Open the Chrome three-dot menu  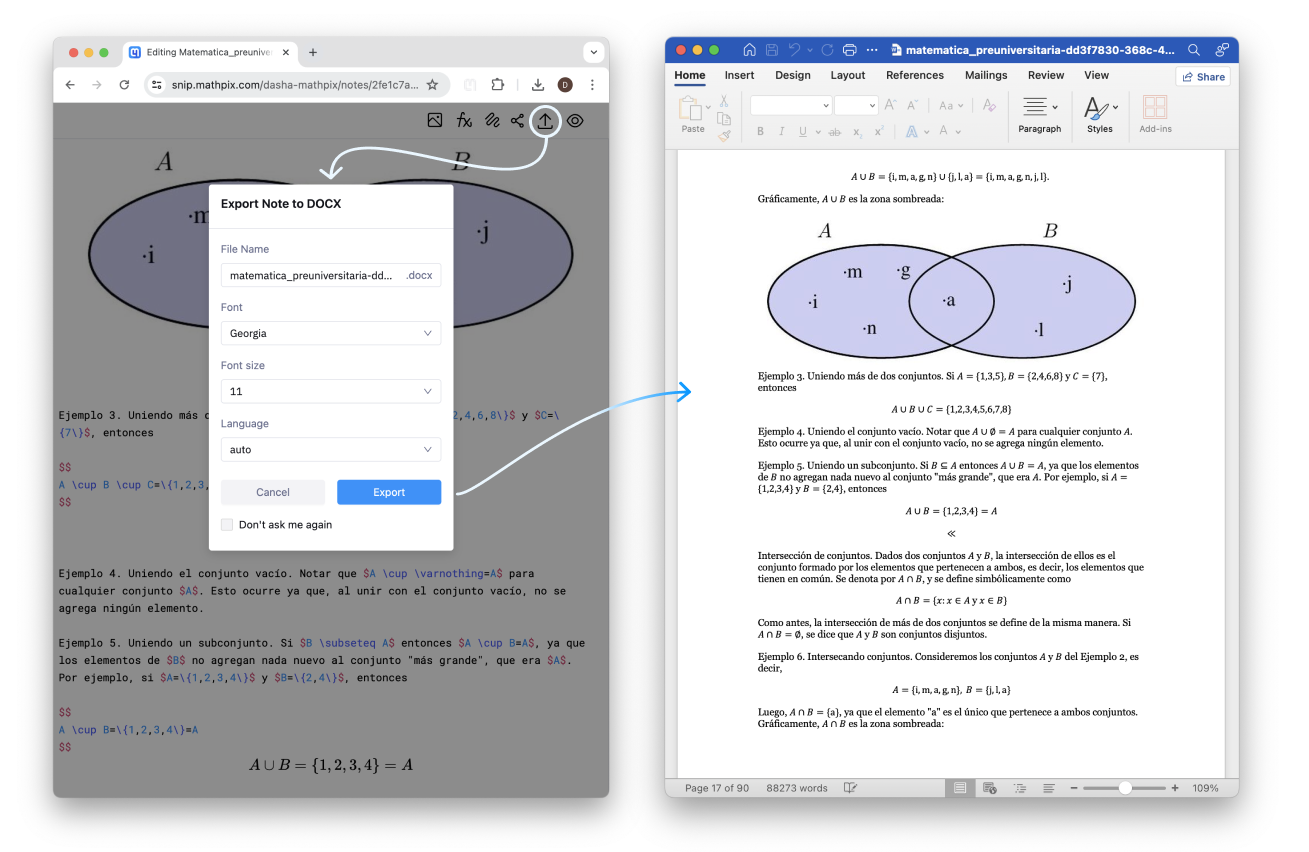point(592,85)
